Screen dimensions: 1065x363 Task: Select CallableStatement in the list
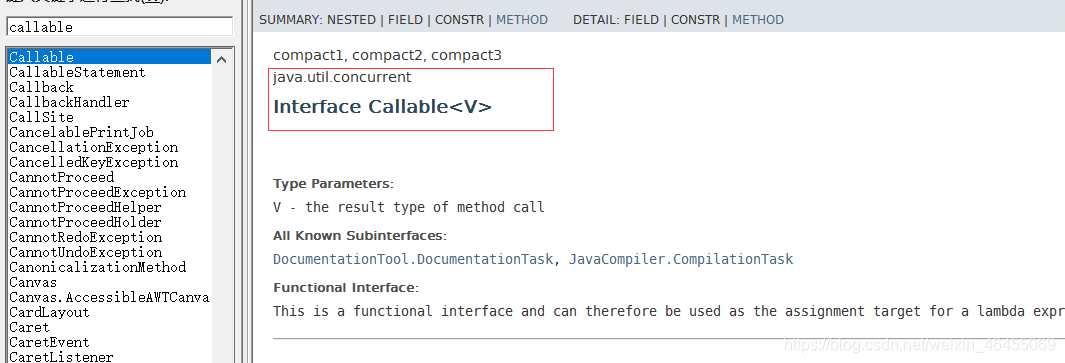pyautogui.click(x=77, y=72)
